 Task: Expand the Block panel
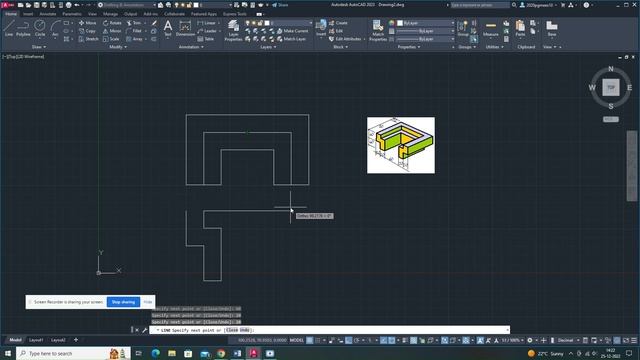point(340,47)
